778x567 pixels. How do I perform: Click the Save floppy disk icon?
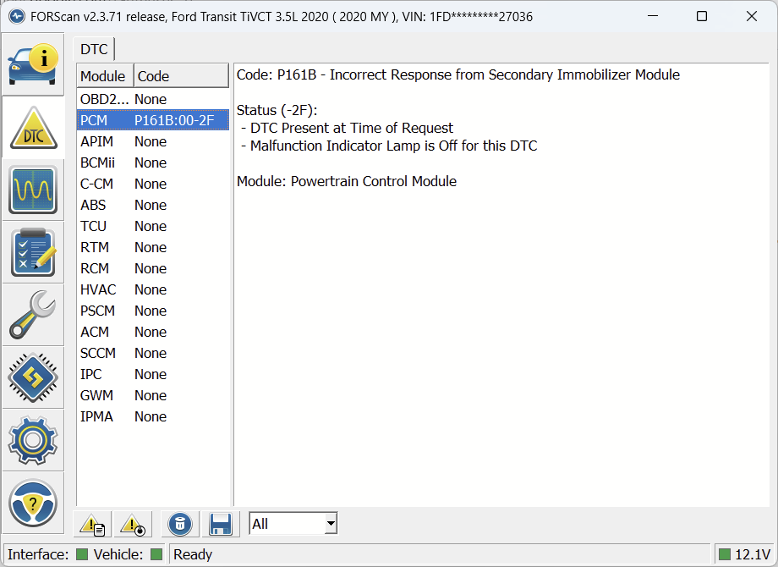pos(220,524)
